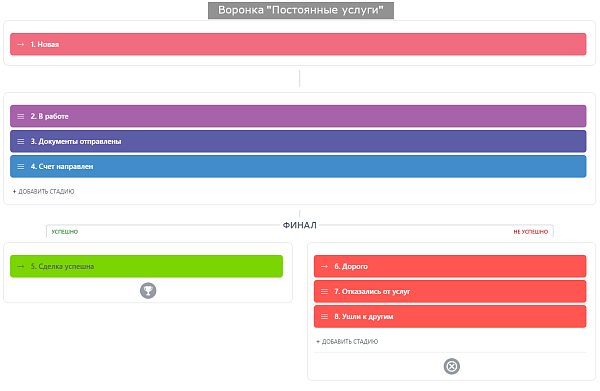Image resolution: width=600 pixels, height=391 pixels.
Task: Grab the drag handle of 2. В работе
Action: (21, 116)
